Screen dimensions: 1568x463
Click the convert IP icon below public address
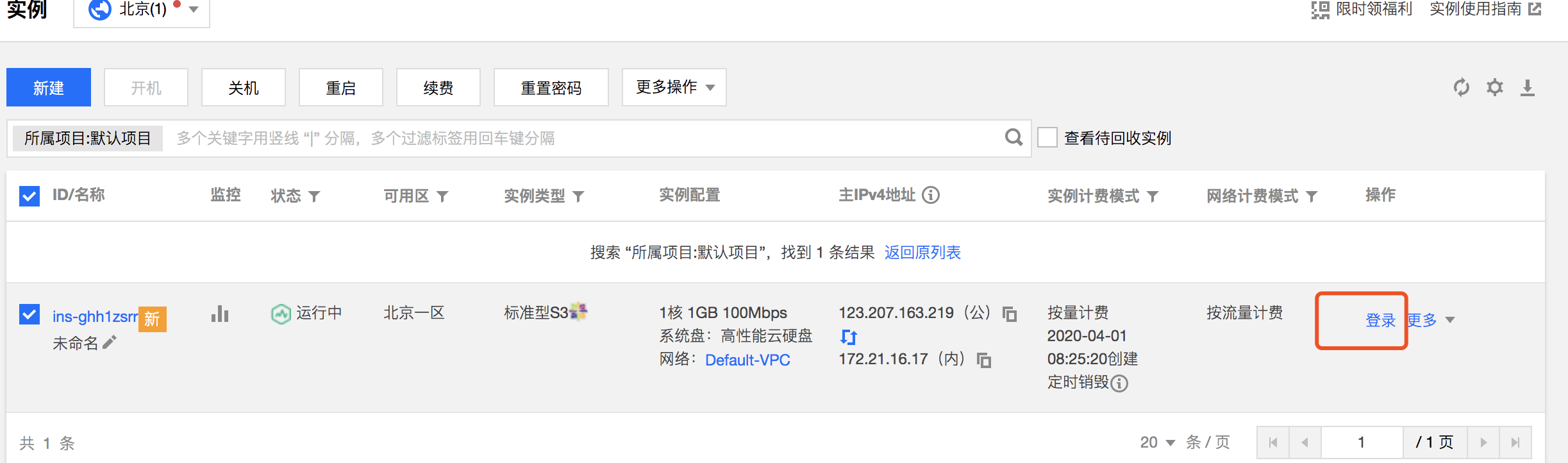849,337
